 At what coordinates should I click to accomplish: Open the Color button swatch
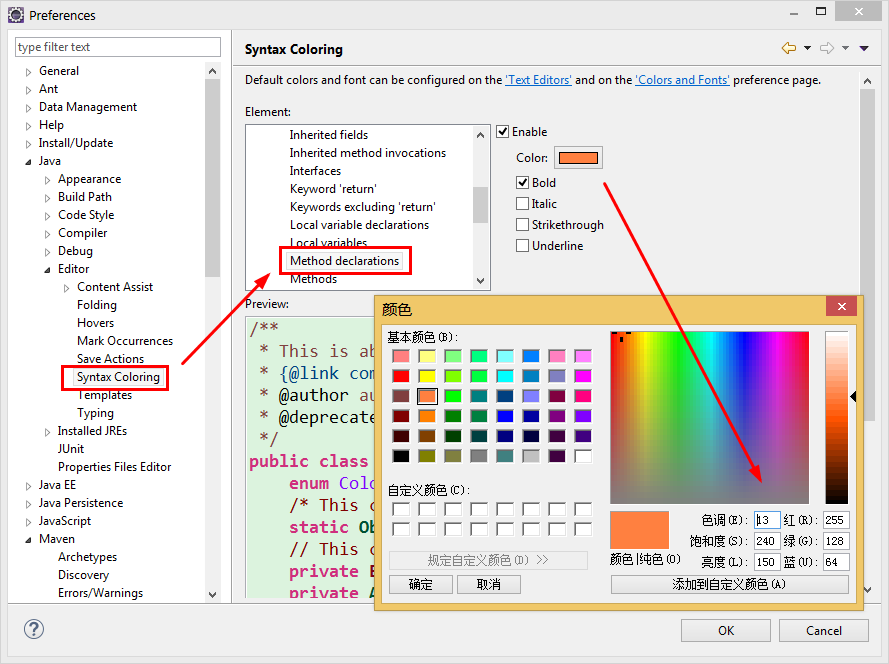(x=578, y=158)
